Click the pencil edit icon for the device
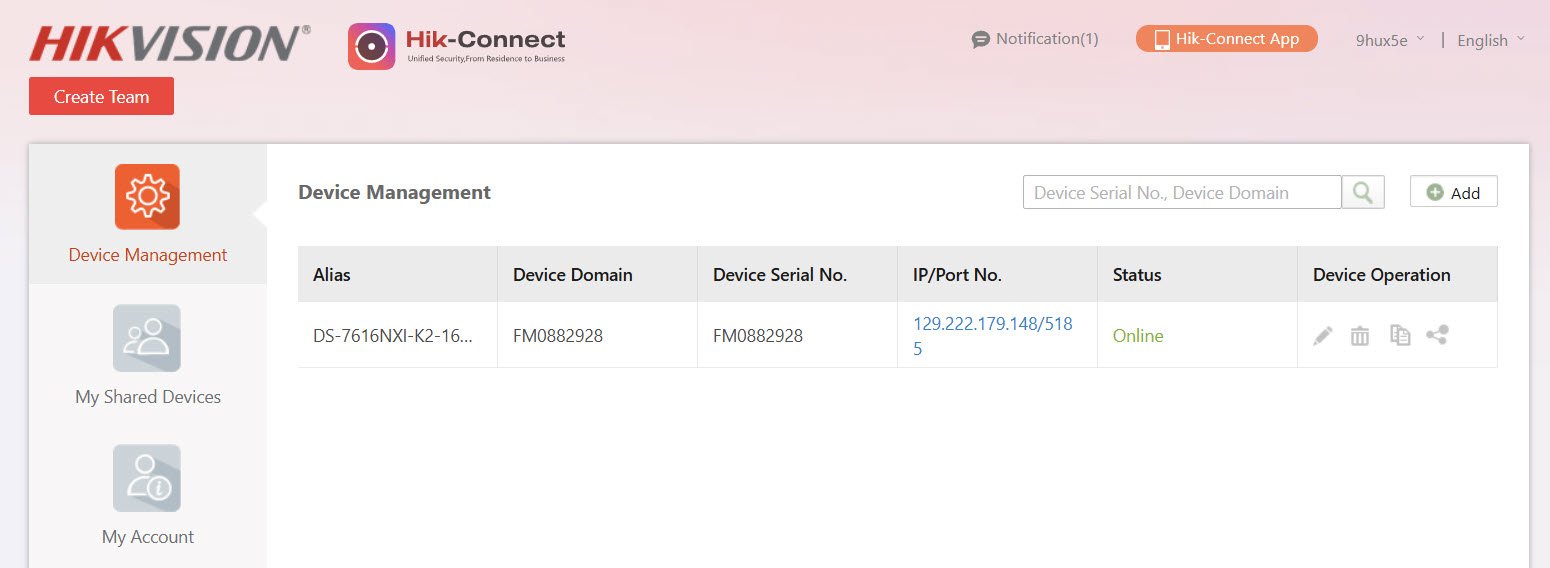The height and width of the screenshot is (568, 1550). pyautogui.click(x=1323, y=336)
